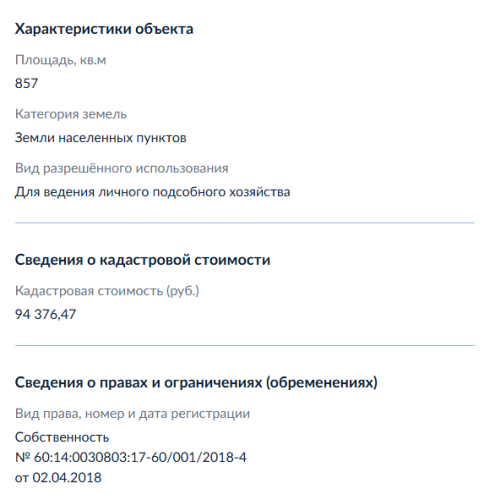The image size is (484, 500).
Task: Select the text "Земли населенных пунктов"
Action: pyautogui.click(x=100, y=138)
